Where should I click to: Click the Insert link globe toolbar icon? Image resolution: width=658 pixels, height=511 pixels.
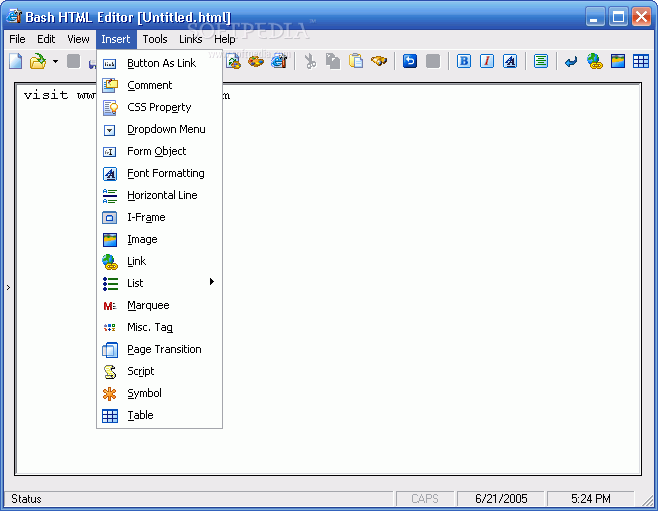pyautogui.click(x=595, y=61)
